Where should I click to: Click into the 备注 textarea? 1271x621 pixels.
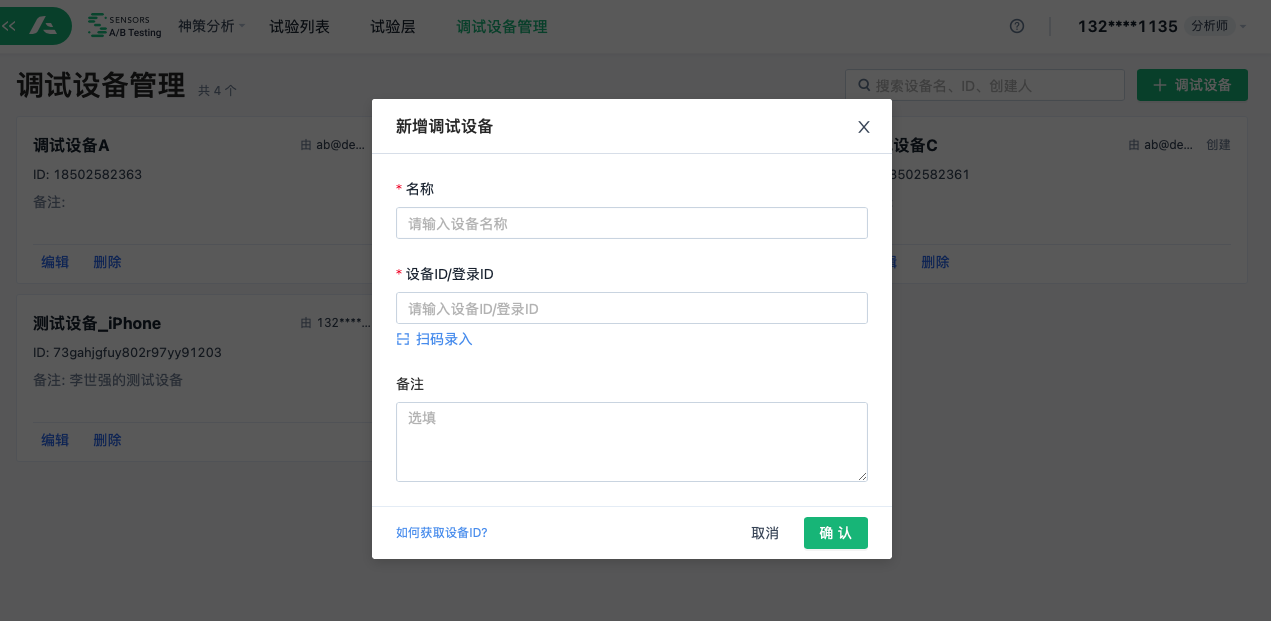(631, 441)
